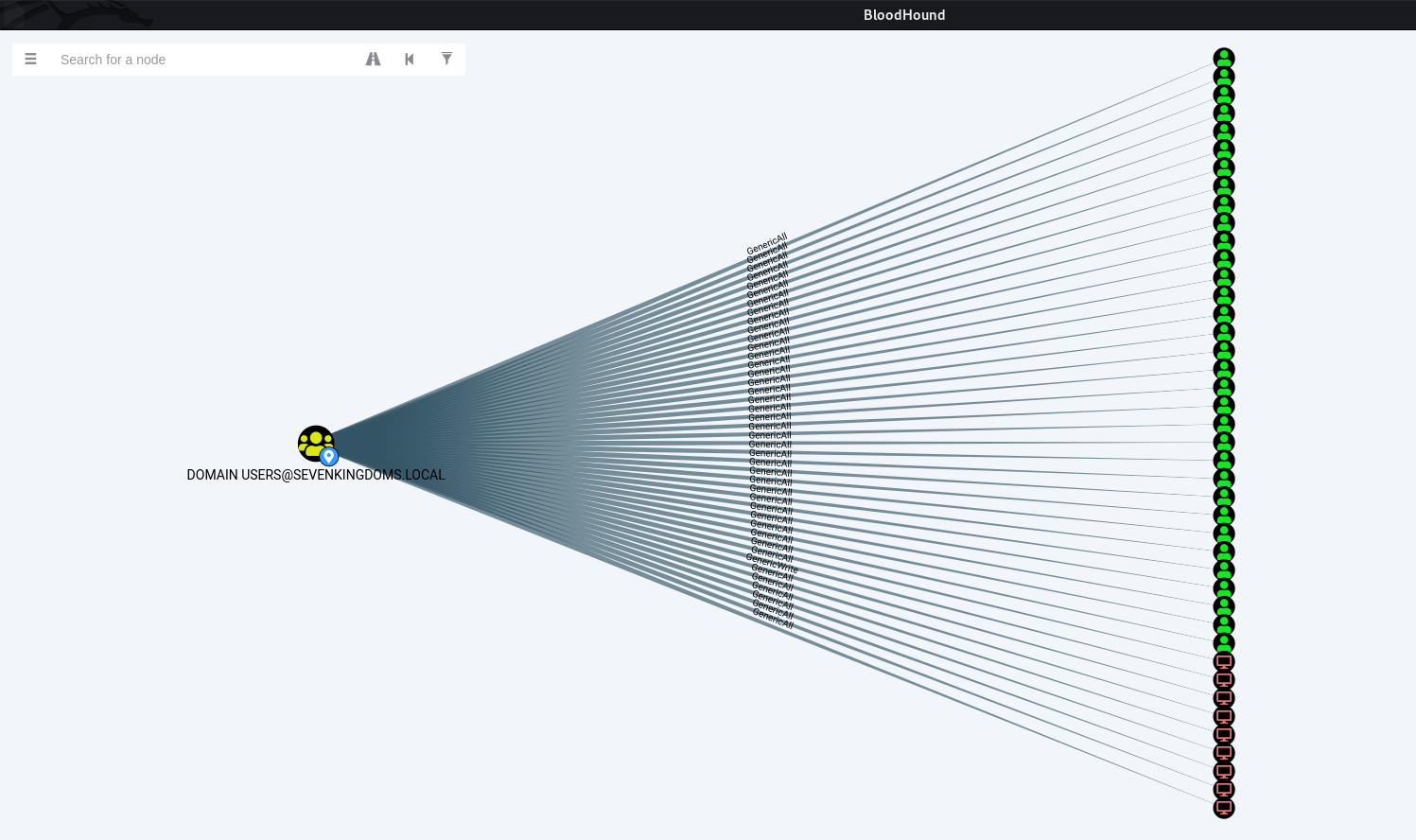Select the bottommost red computer node
Viewport: 1416px width, 840px height.
pos(1224,808)
